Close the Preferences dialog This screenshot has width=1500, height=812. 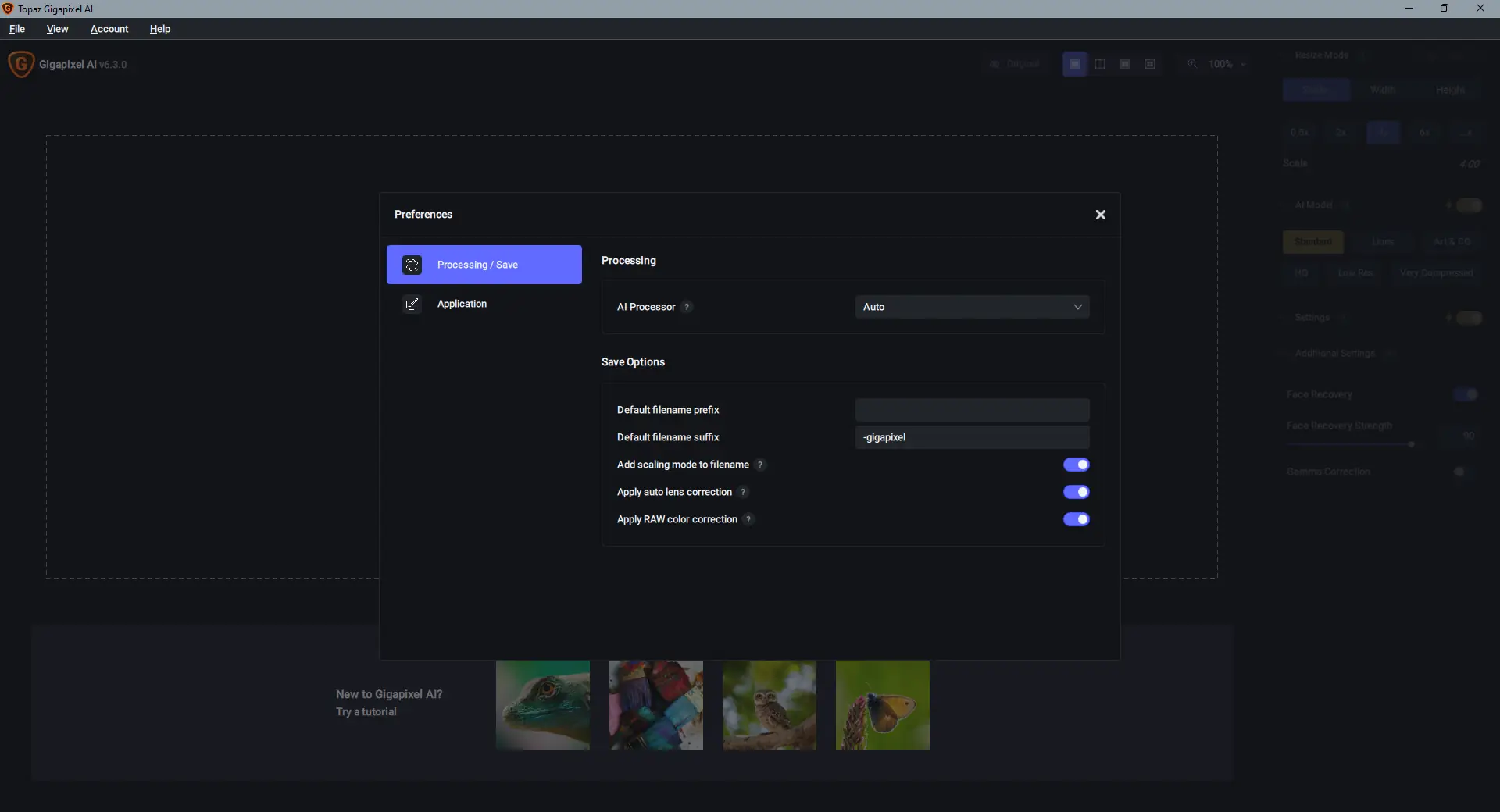(x=1100, y=215)
